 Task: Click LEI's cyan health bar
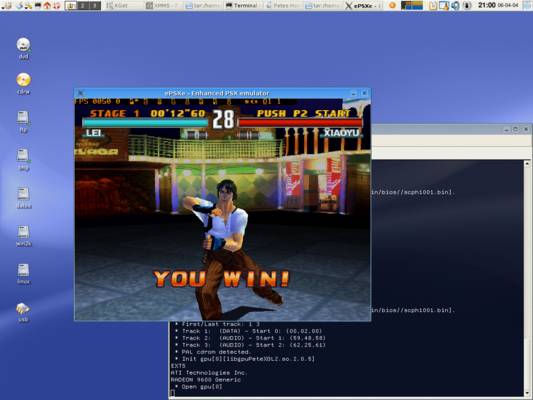pyautogui.click(x=145, y=123)
